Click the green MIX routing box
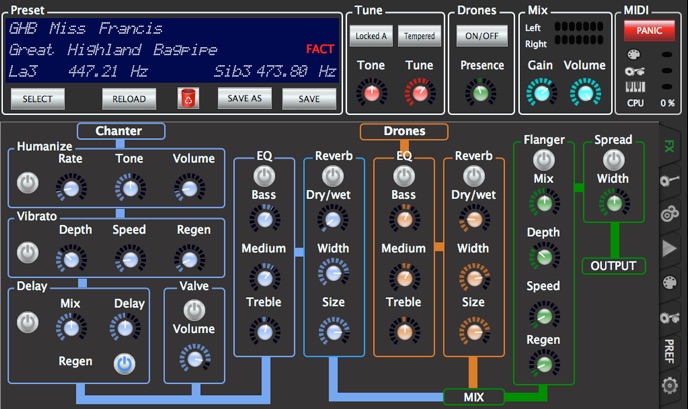Image resolution: width=688 pixels, height=409 pixels. [x=474, y=397]
